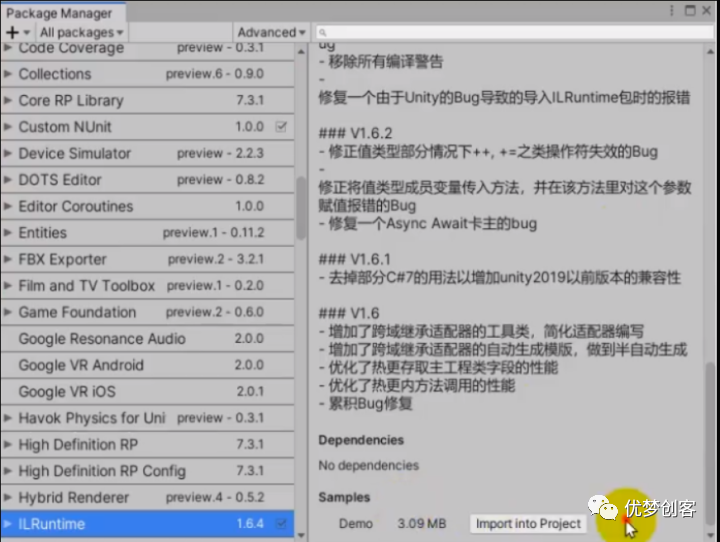Image resolution: width=720 pixels, height=542 pixels.
Task: Expand the Editor Coroutines package arrow
Action: pyautogui.click(x=7, y=206)
